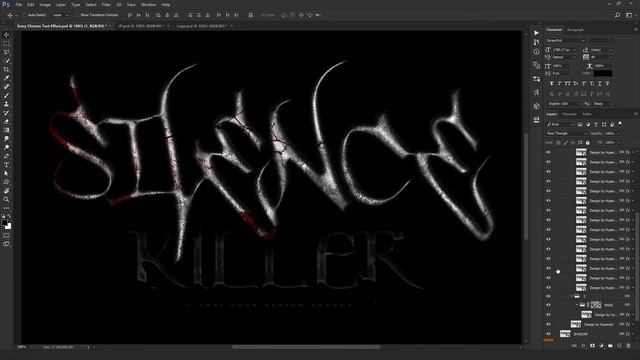Collapse the numbered group folder arrow
The image size is (640, 360).
coord(571,296)
